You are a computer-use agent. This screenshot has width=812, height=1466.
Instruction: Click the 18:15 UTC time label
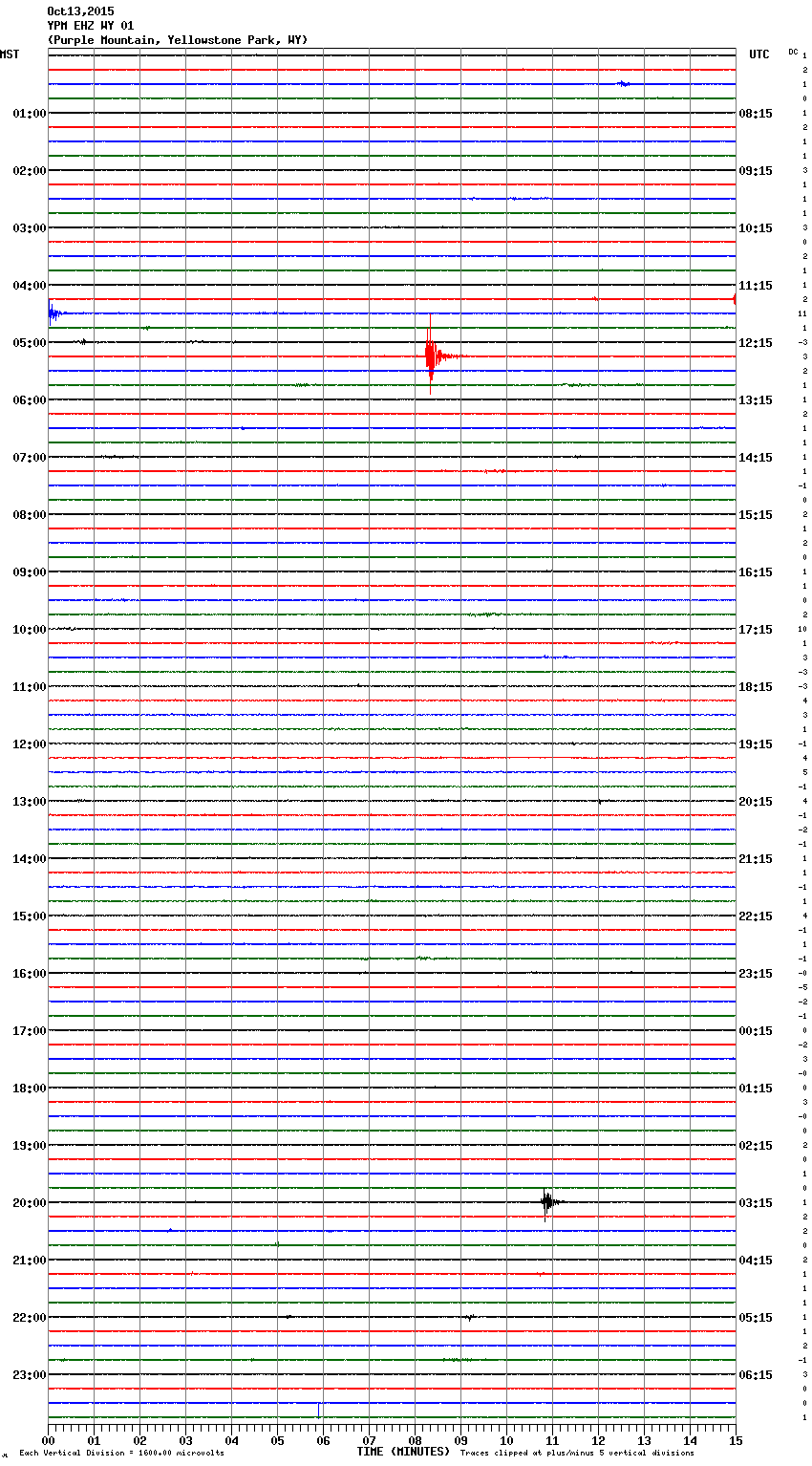(756, 687)
